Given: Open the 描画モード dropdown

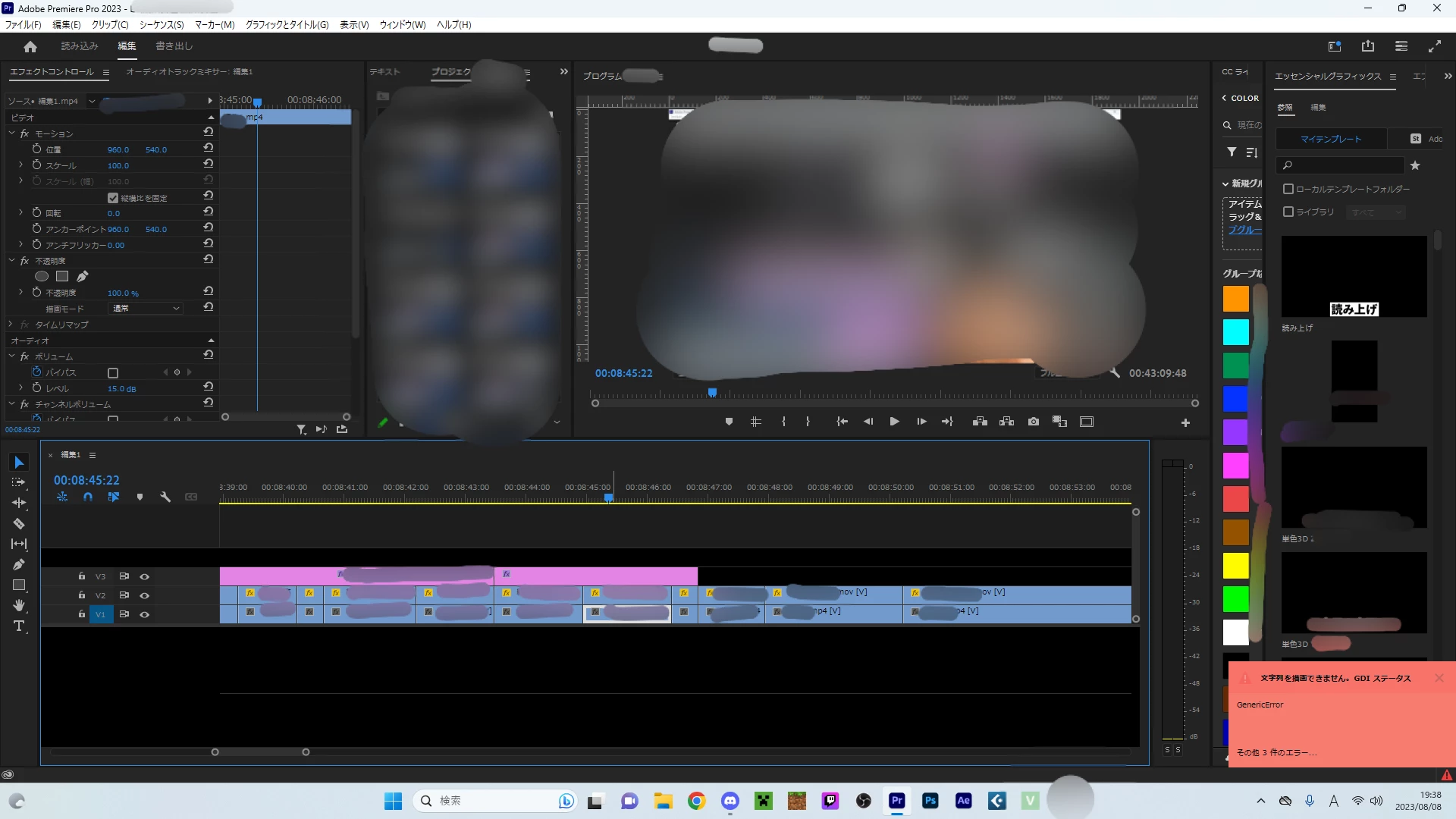Looking at the screenshot, I should (x=146, y=309).
